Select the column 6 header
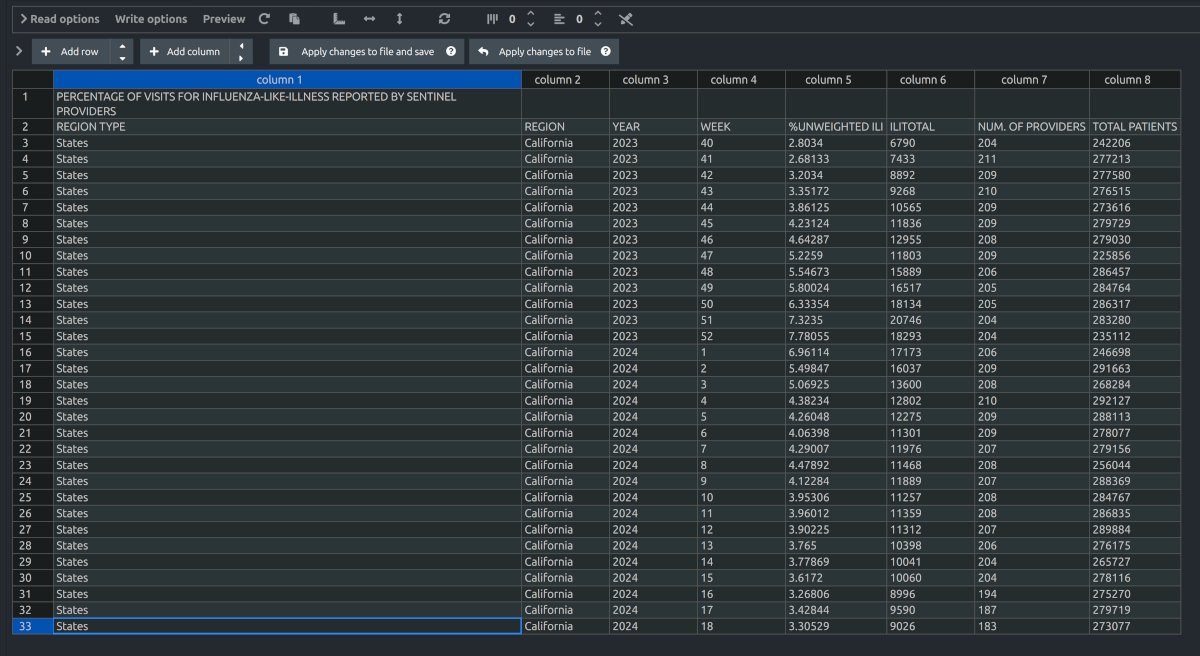The height and width of the screenshot is (656, 1200). [x=931, y=79]
